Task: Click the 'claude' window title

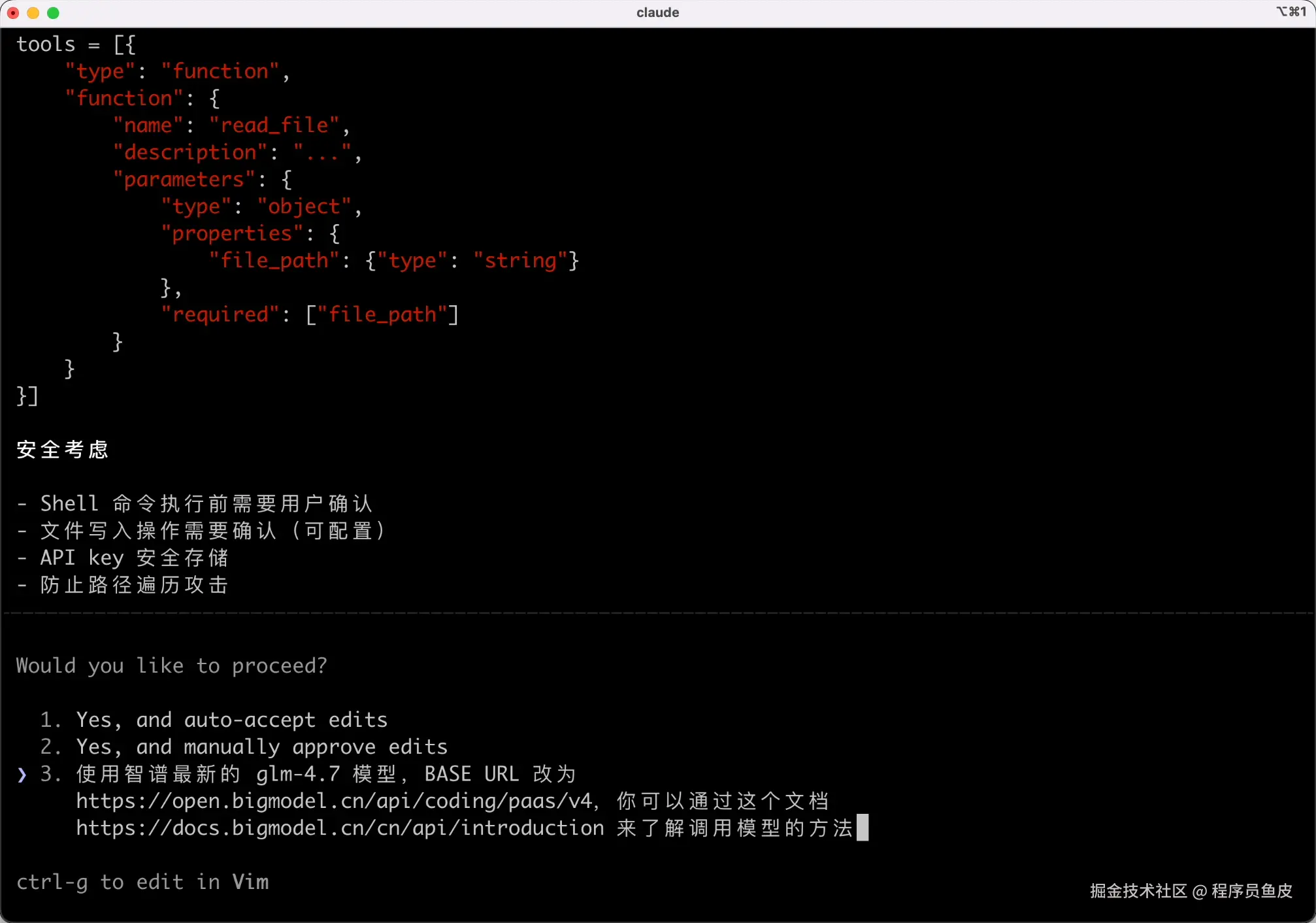Action: click(657, 12)
